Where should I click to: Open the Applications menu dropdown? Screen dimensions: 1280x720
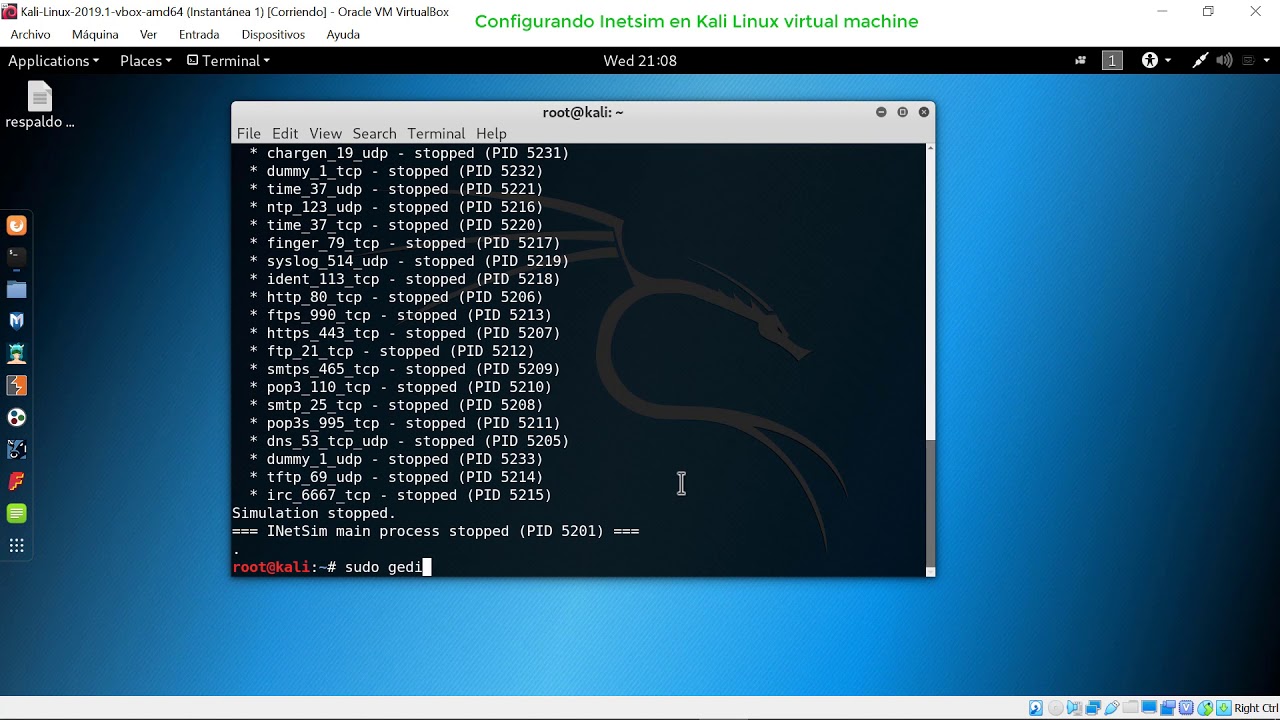(x=53, y=61)
